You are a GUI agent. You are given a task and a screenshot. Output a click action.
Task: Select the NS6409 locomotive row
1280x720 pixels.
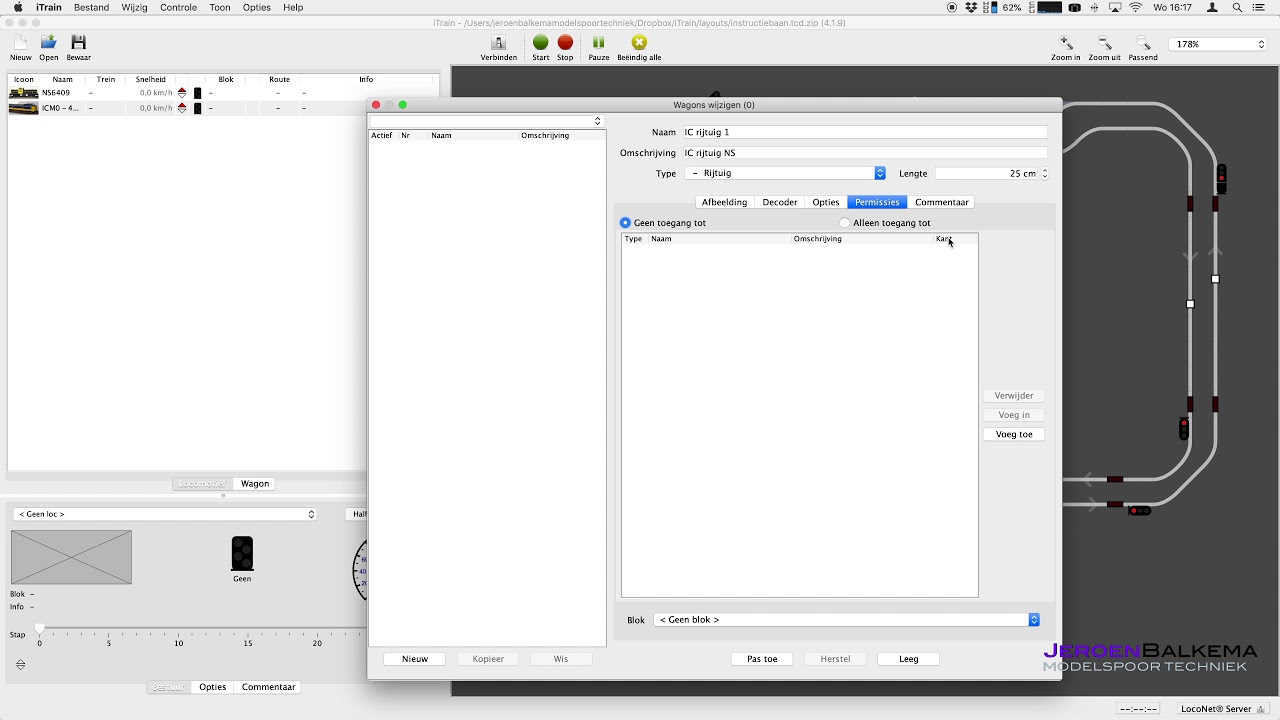(x=222, y=93)
